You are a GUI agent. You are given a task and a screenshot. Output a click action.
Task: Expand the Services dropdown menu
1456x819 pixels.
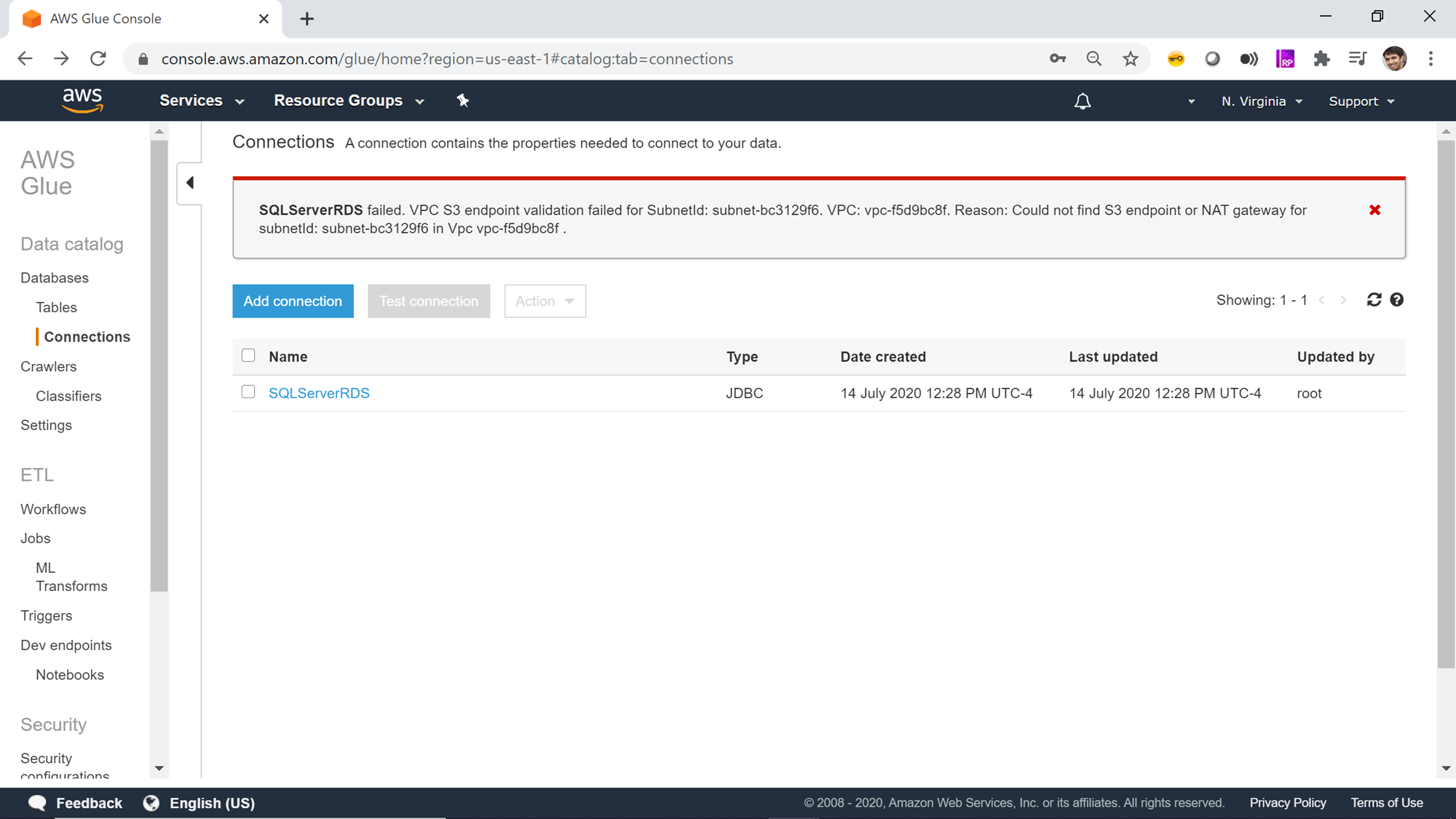pos(201,100)
